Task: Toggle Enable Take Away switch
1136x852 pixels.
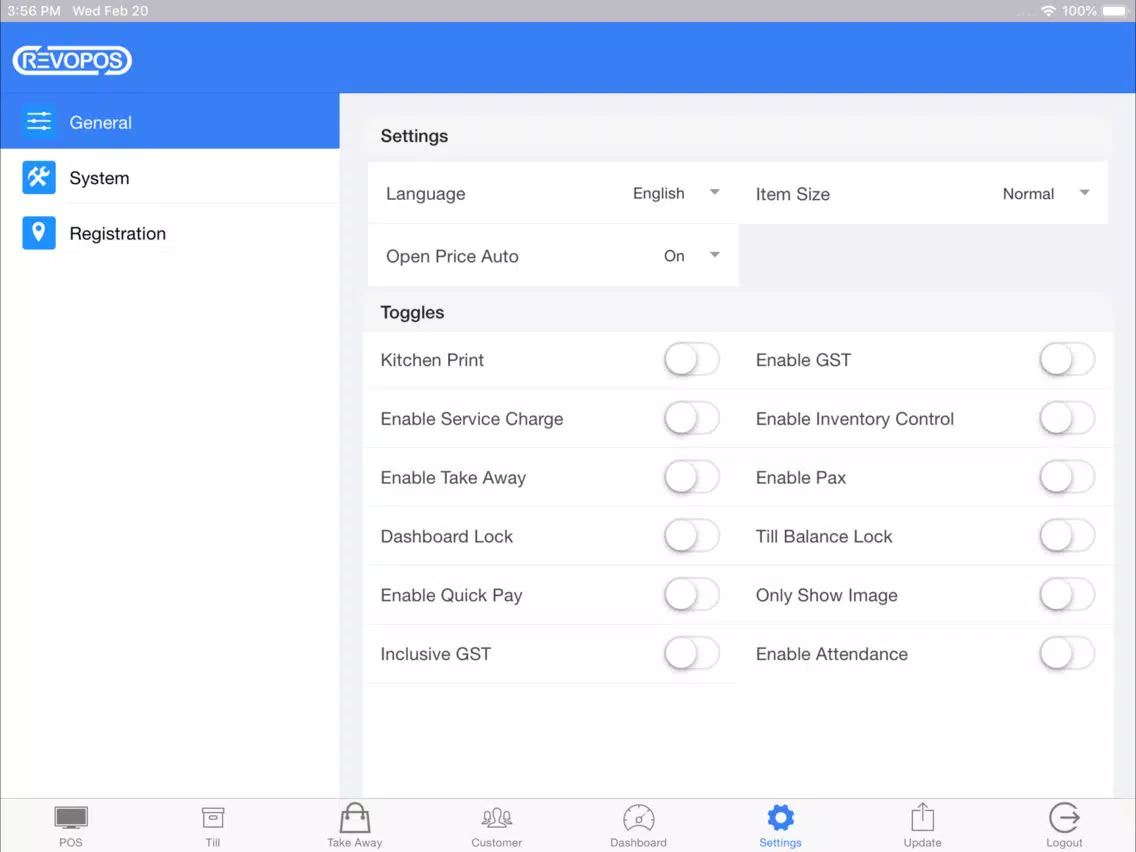Action: click(691, 477)
